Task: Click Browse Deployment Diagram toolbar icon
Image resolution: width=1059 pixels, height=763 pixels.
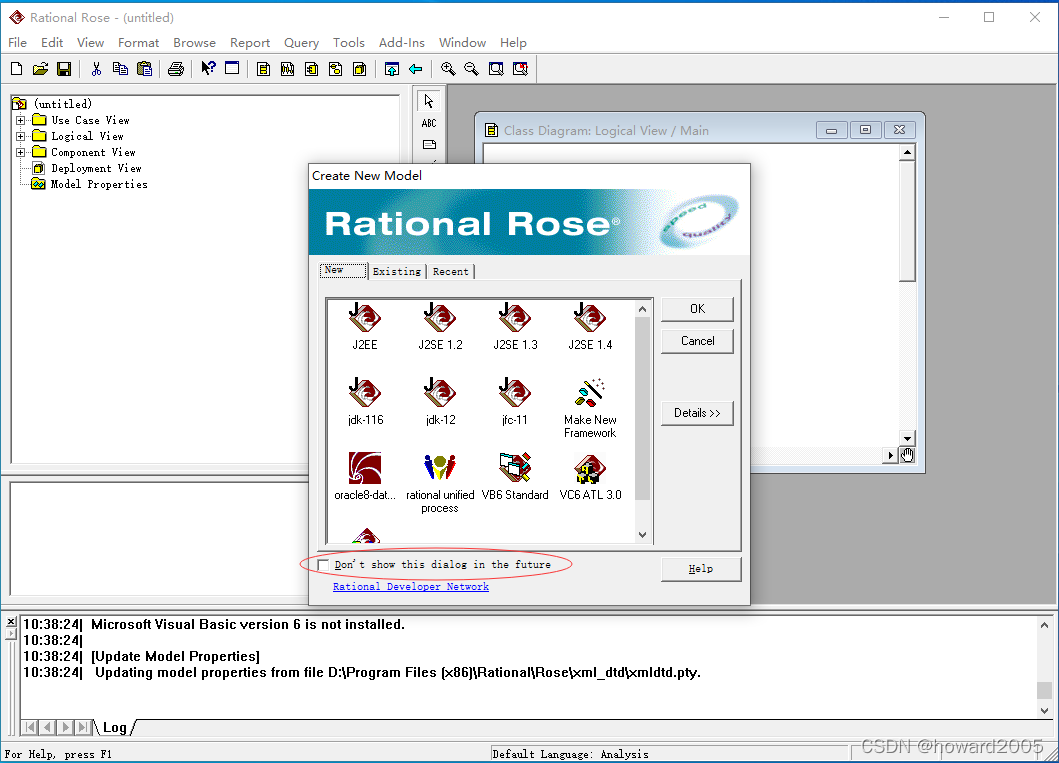Action: tap(359, 68)
